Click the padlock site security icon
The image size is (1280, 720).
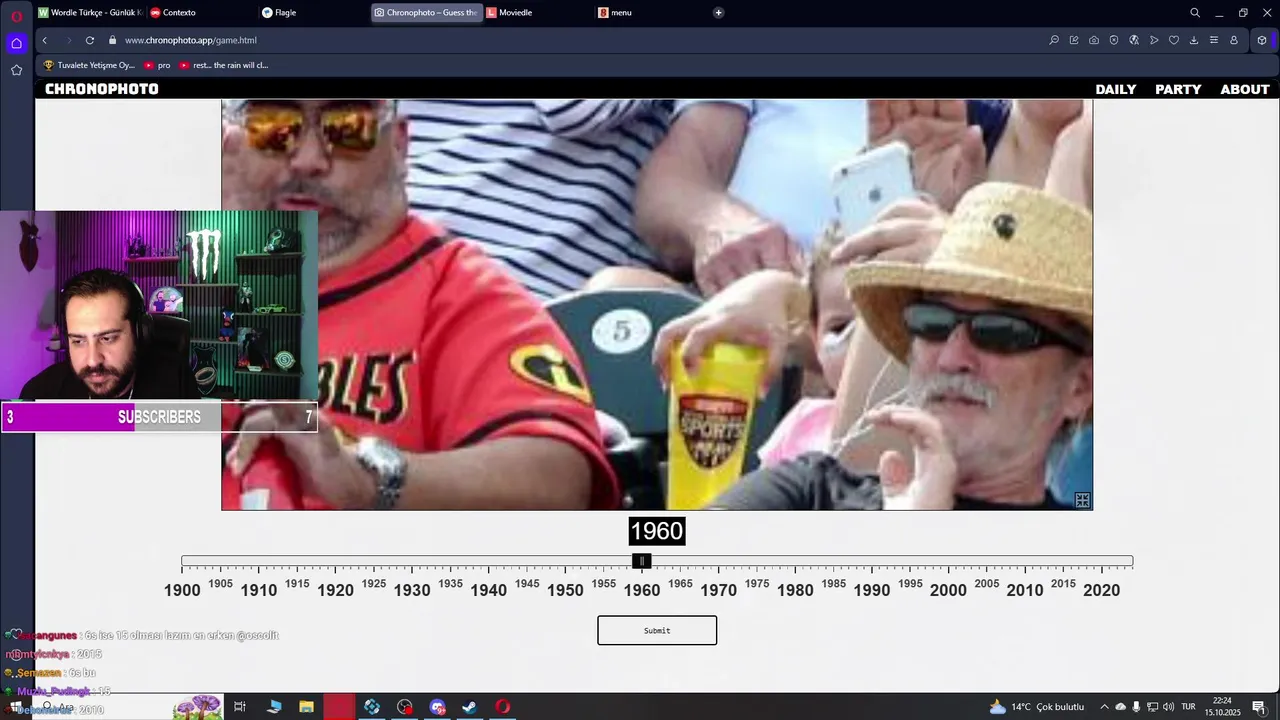113,40
